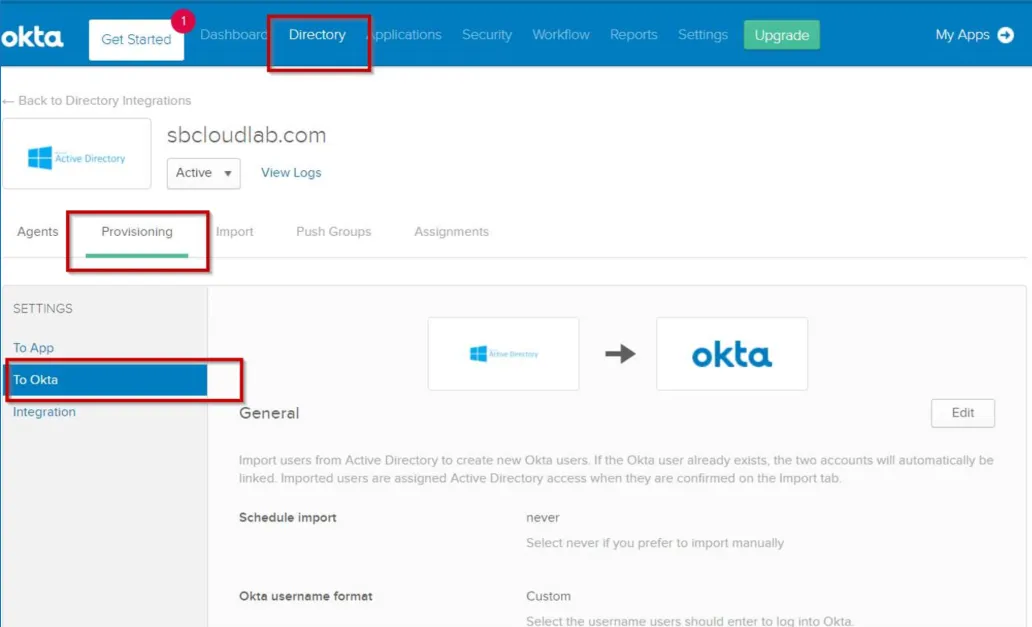Image resolution: width=1032 pixels, height=627 pixels.
Task: Click the sbcloudlab.com title
Action: tap(247, 135)
